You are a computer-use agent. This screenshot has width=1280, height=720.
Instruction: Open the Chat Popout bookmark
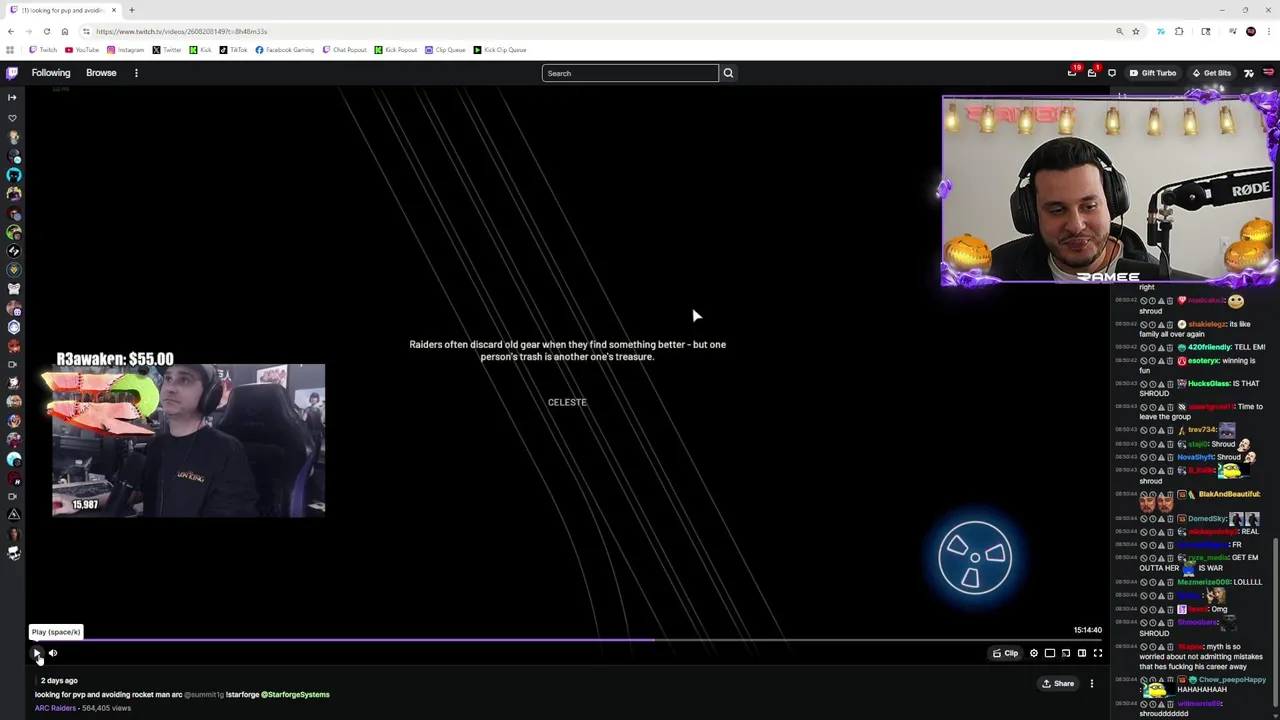[344, 50]
